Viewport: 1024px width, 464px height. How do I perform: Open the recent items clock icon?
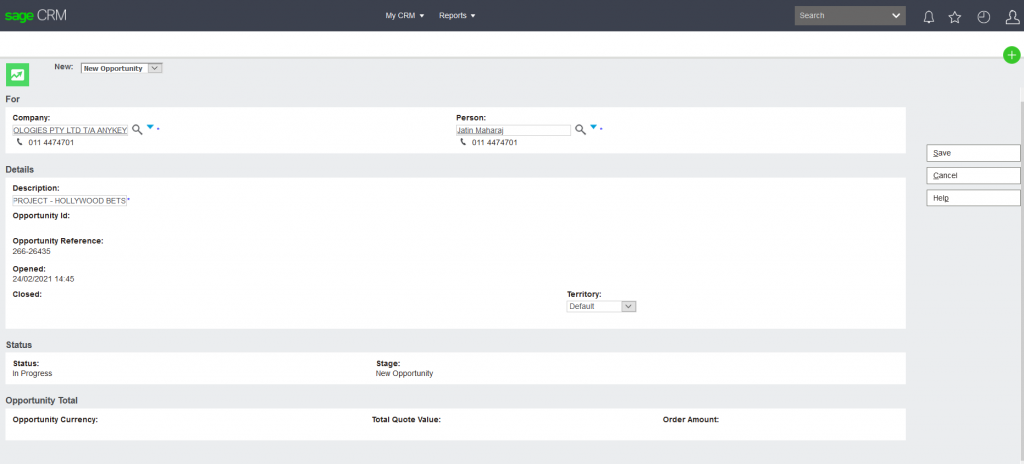coord(983,16)
